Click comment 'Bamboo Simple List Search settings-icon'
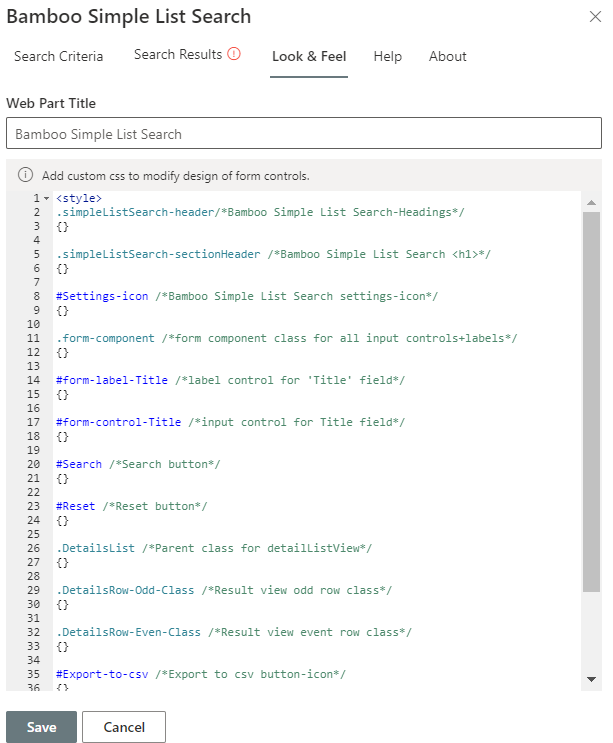Image resolution: width=613 pixels, height=743 pixels. point(297,296)
